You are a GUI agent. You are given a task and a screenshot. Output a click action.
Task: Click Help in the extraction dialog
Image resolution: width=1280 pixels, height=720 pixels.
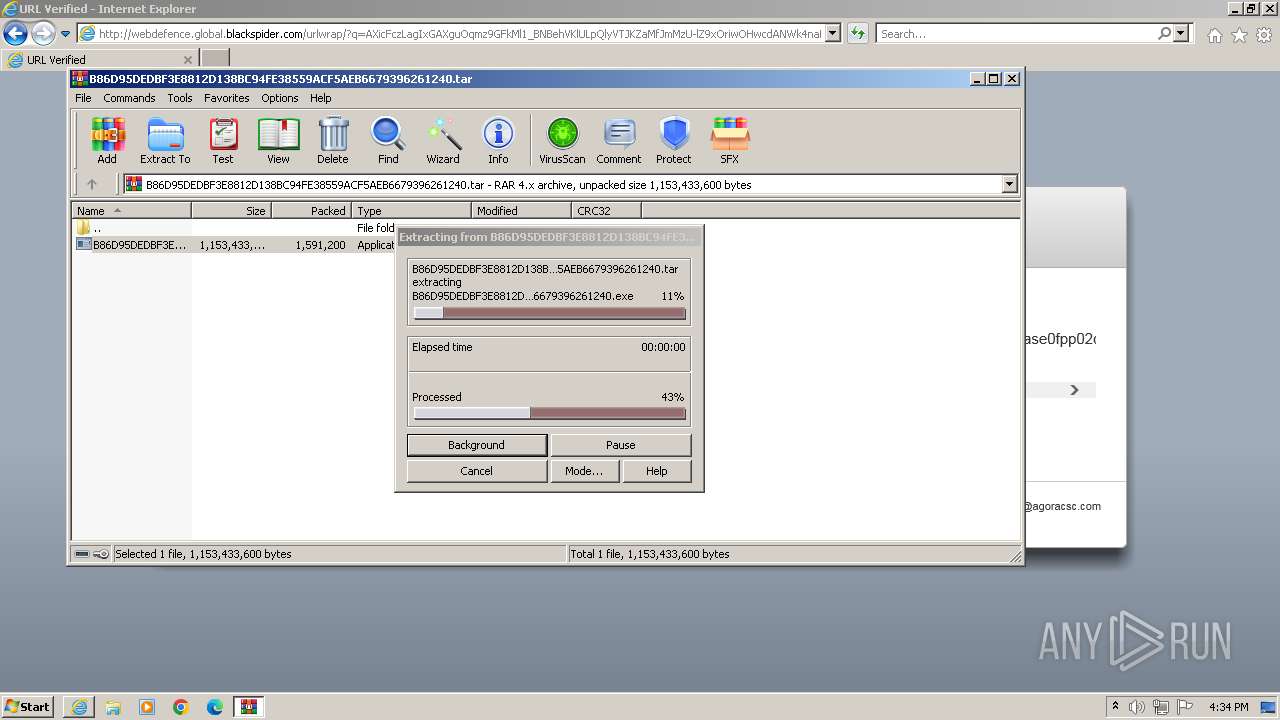click(x=656, y=471)
